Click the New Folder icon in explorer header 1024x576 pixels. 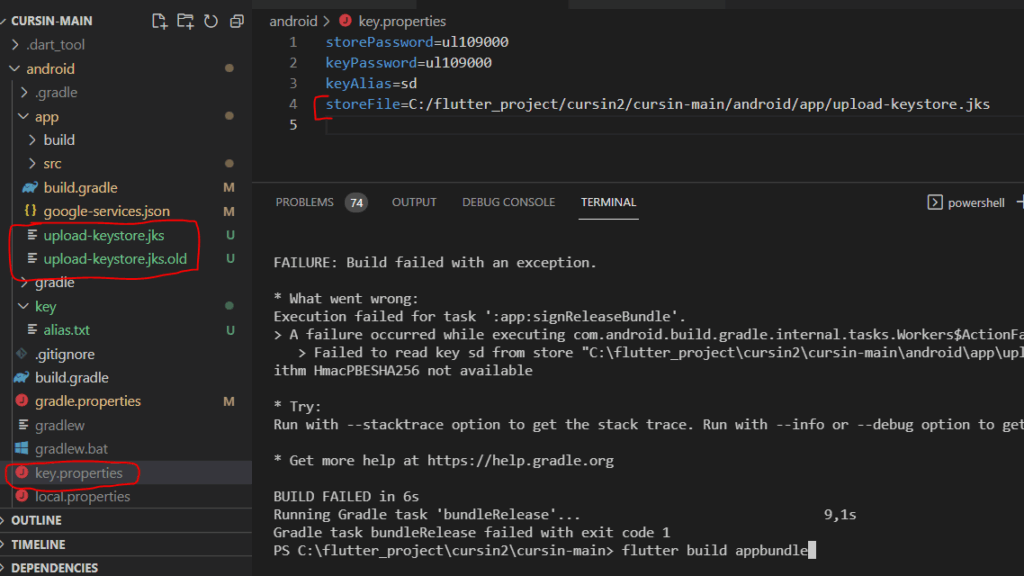tap(185, 21)
